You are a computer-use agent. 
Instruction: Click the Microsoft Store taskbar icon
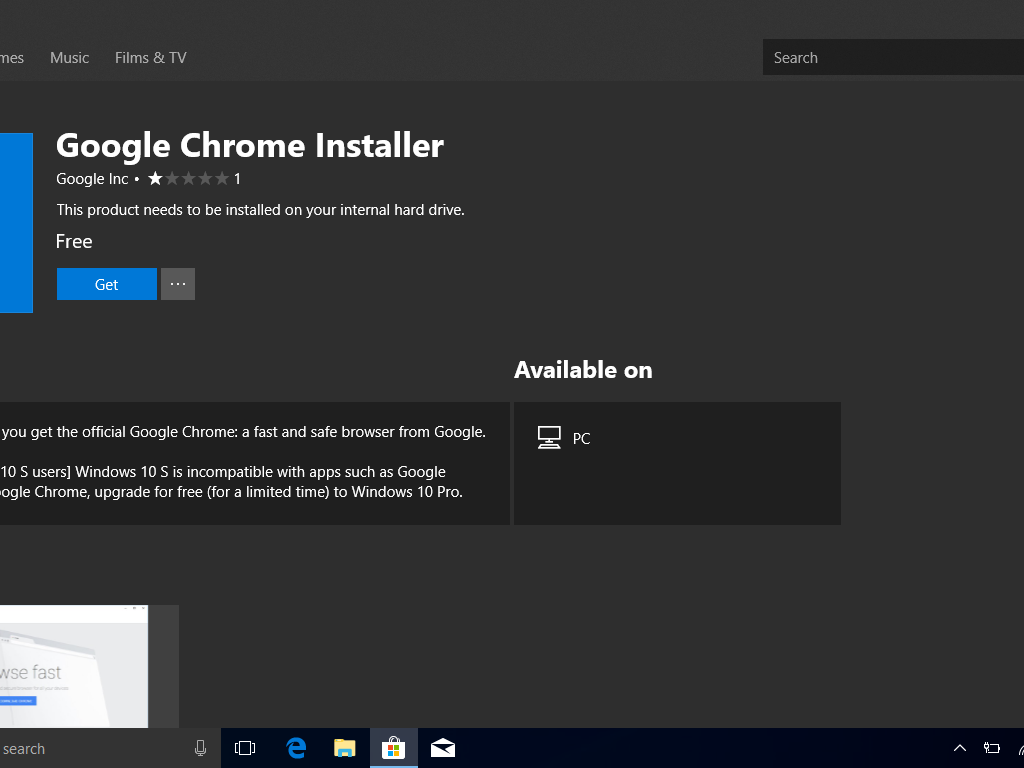pyautogui.click(x=394, y=748)
